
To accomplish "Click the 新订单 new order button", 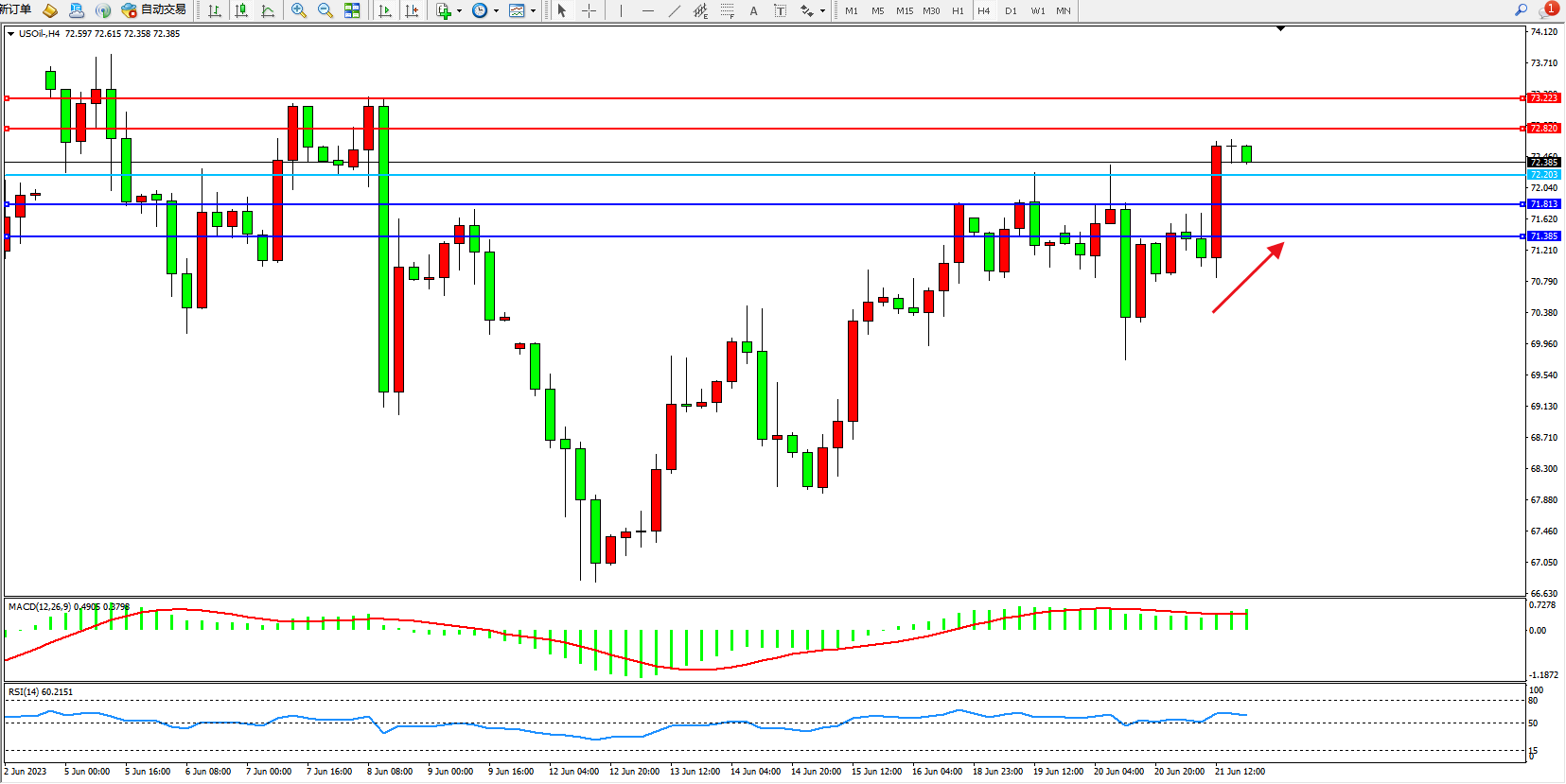I will point(15,9).
